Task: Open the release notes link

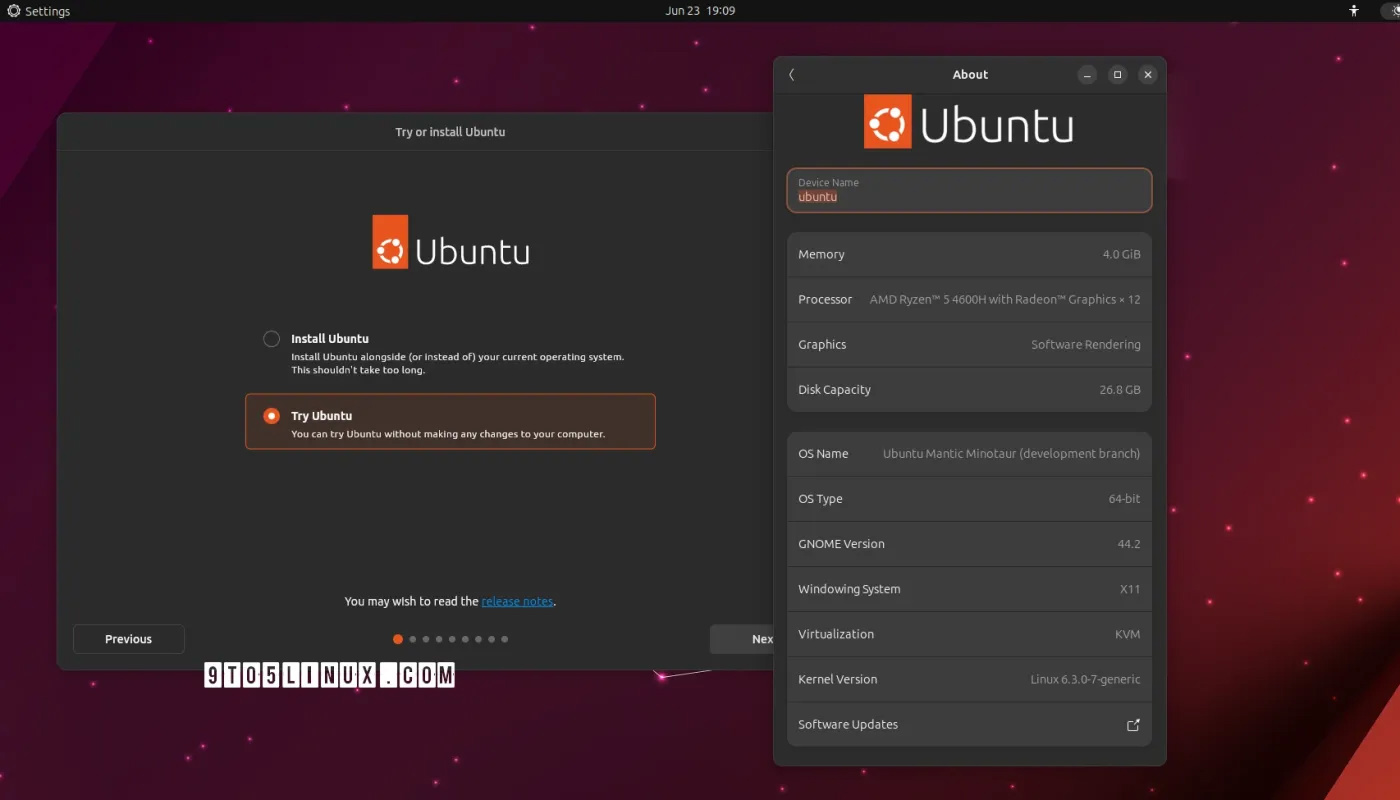Action: pos(517,601)
